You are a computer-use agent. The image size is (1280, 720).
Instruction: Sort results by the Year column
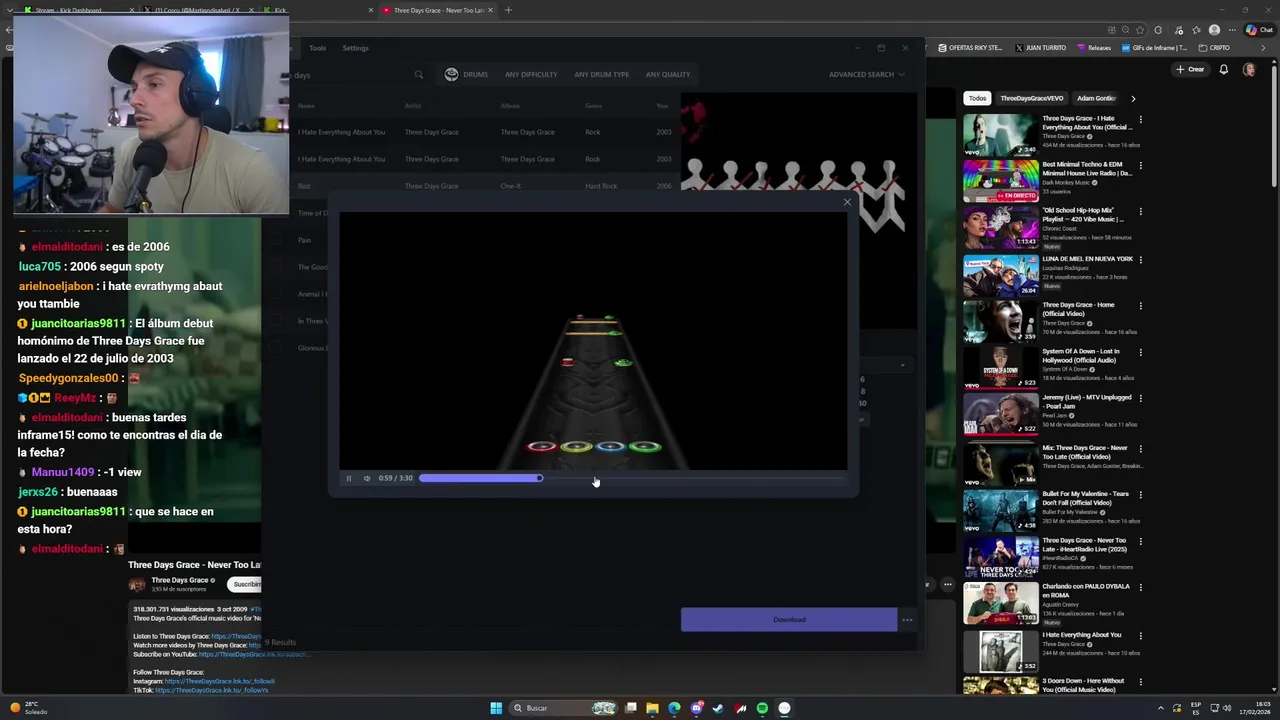[x=662, y=105]
